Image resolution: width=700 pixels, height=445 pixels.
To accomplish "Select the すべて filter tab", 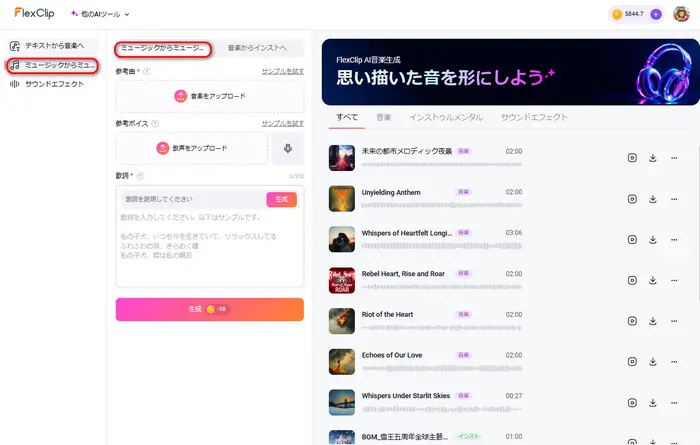I will (347, 117).
